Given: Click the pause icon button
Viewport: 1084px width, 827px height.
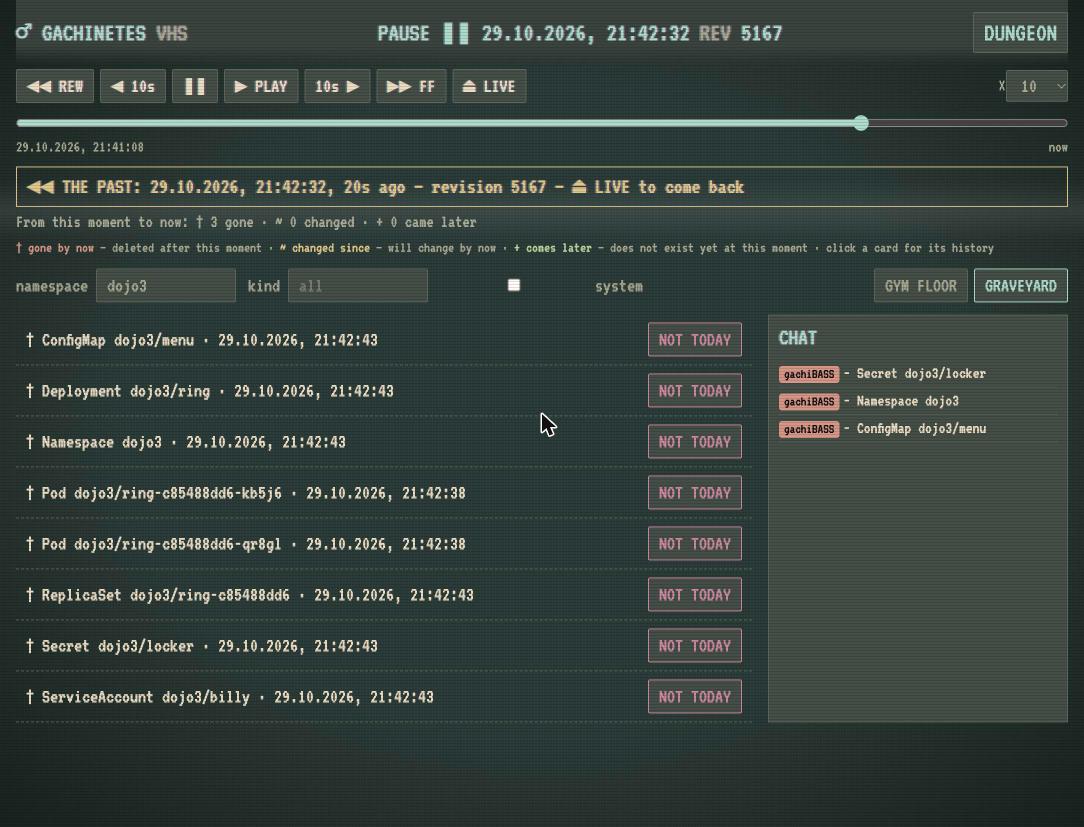Looking at the screenshot, I should click(x=195, y=86).
